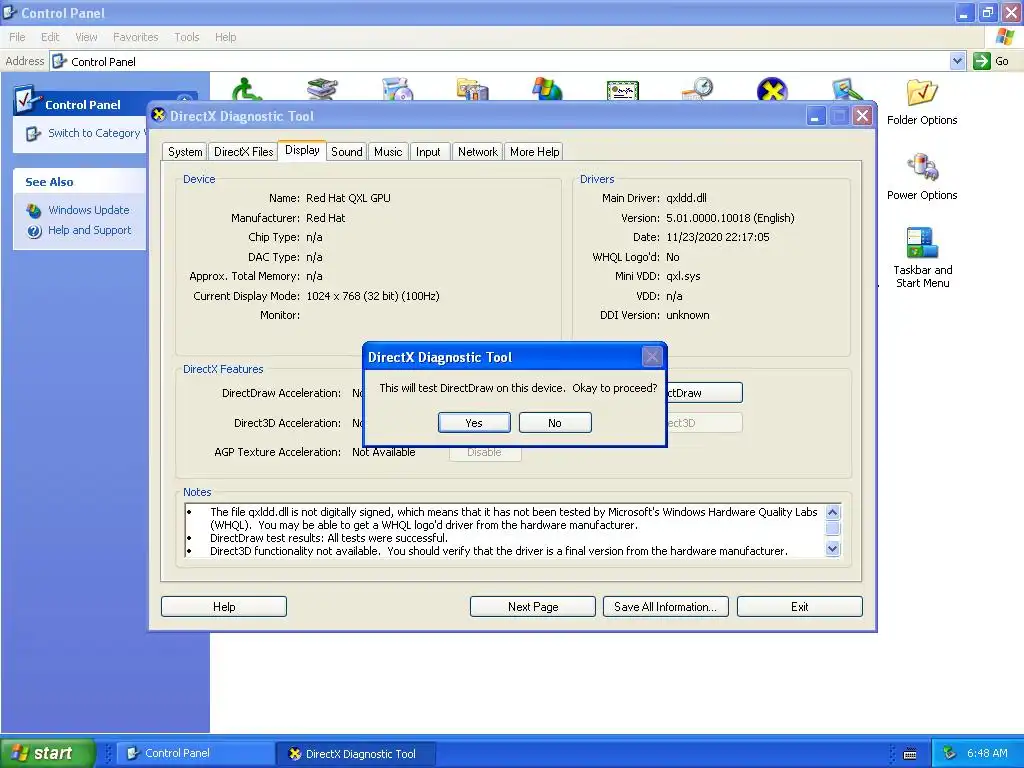The width and height of the screenshot is (1024, 768).
Task: Open the Help menu in Control Panel
Action: coord(225,37)
